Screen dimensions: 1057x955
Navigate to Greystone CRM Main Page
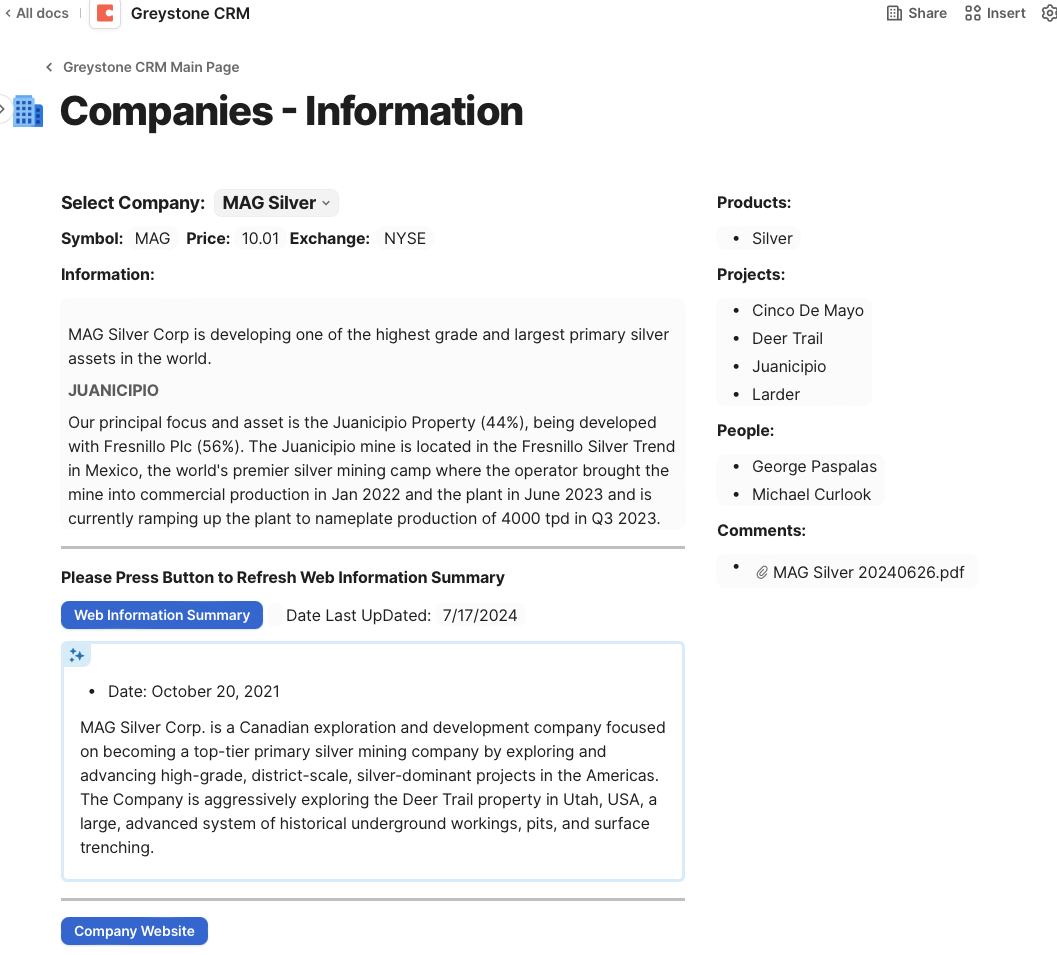(150, 67)
